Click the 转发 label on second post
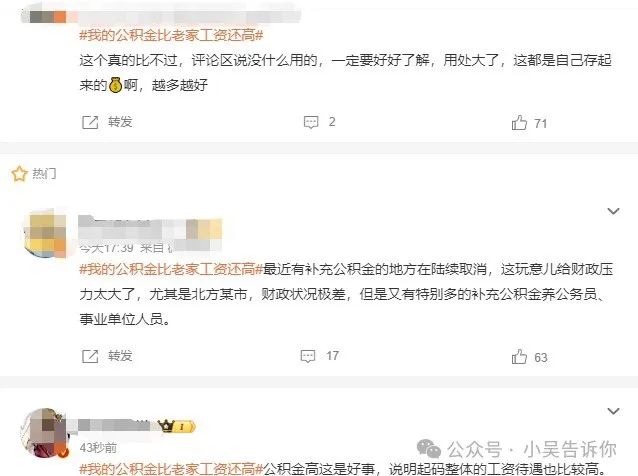Screen dimensions: 638x476 point(120,356)
